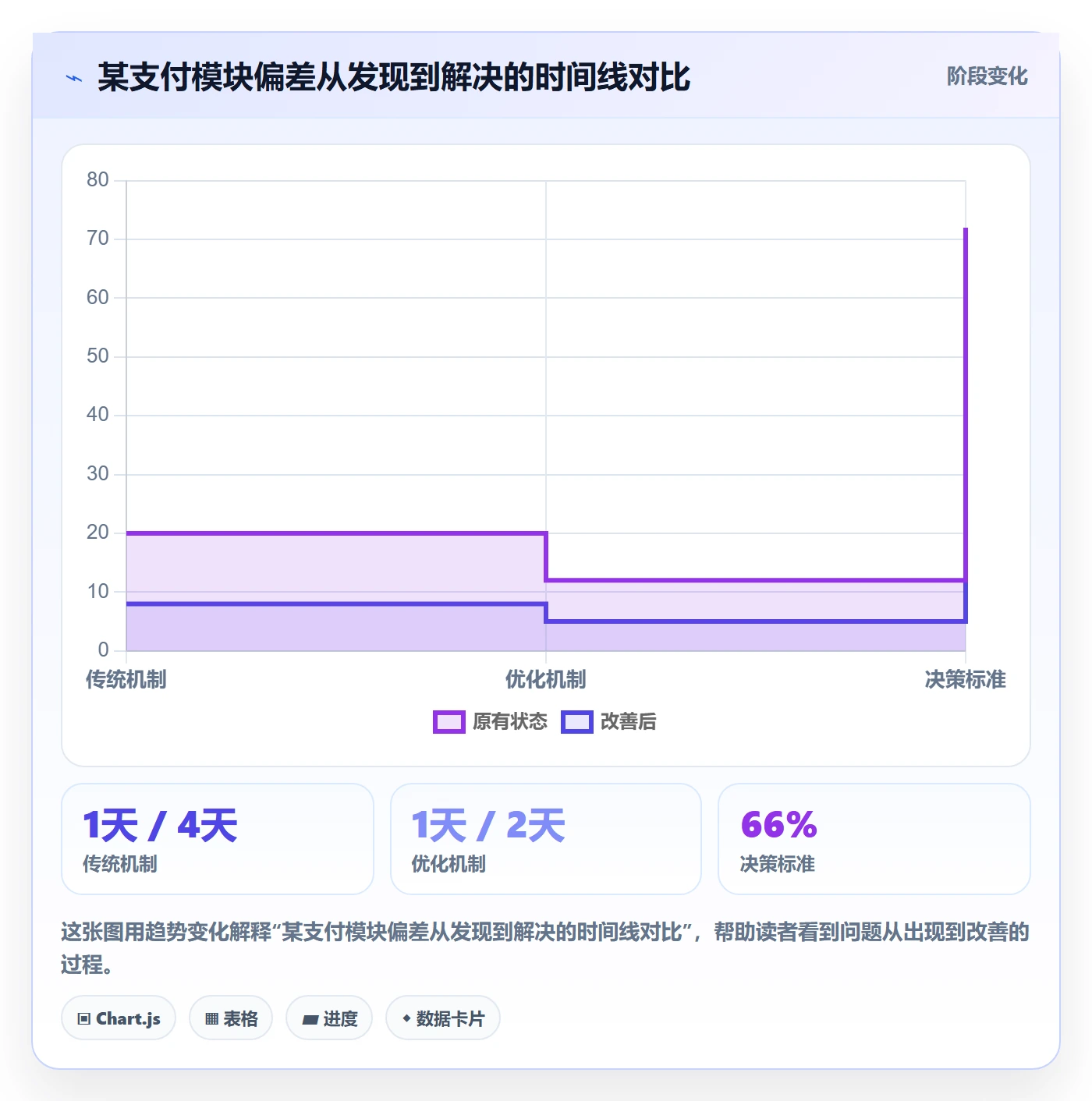Click the 优化机制 x-axis label

pyautogui.click(x=546, y=680)
